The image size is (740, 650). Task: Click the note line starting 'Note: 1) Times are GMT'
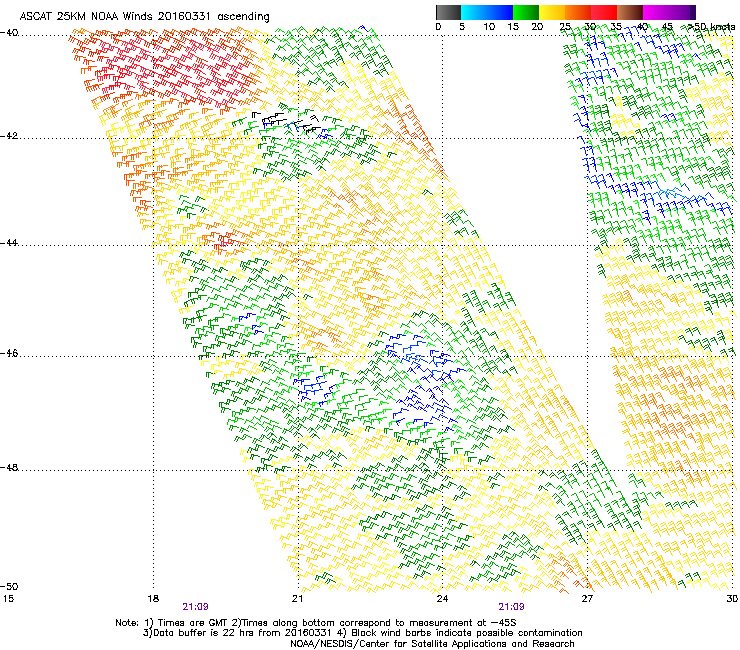pyautogui.click(x=318, y=623)
